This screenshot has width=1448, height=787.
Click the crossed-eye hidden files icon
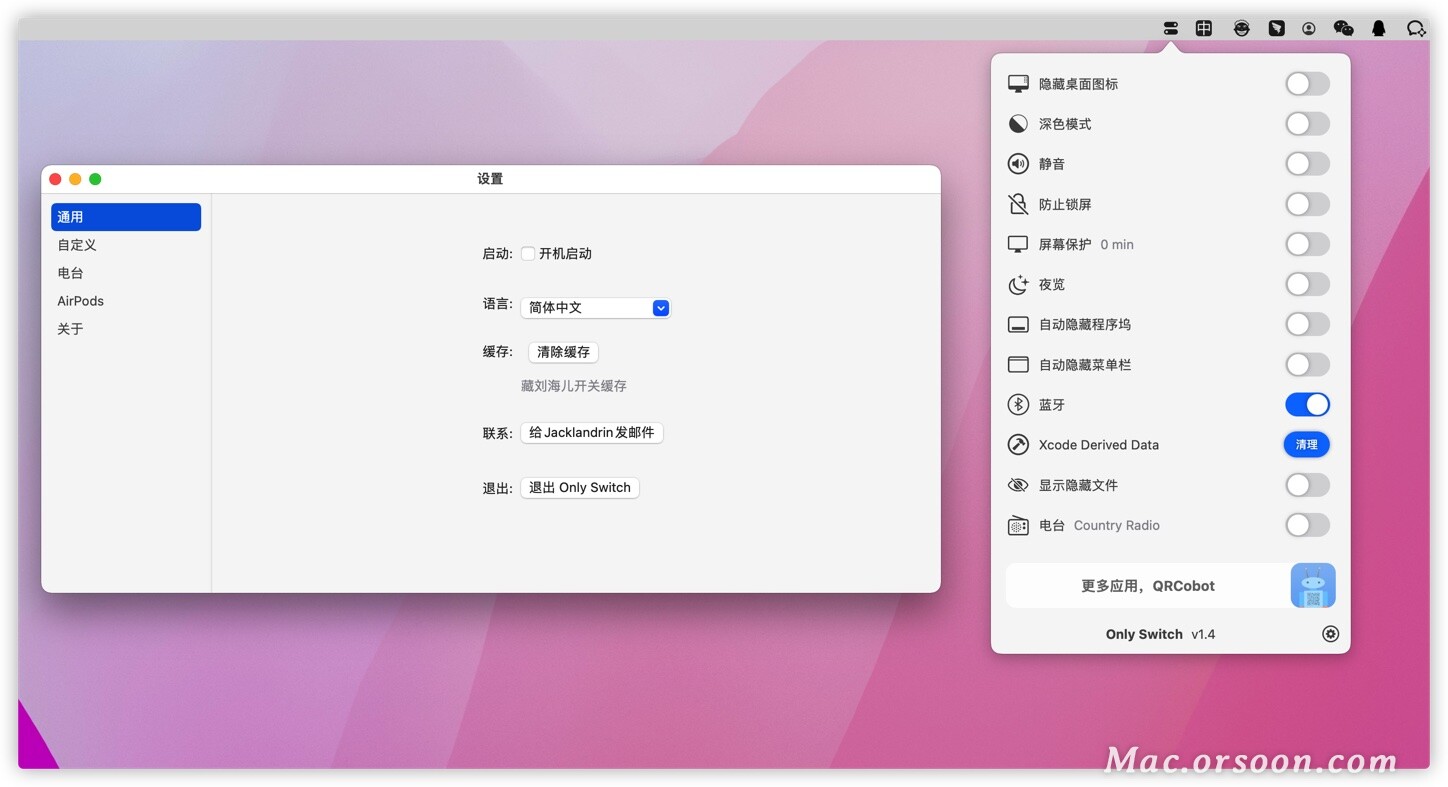[1018, 485]
